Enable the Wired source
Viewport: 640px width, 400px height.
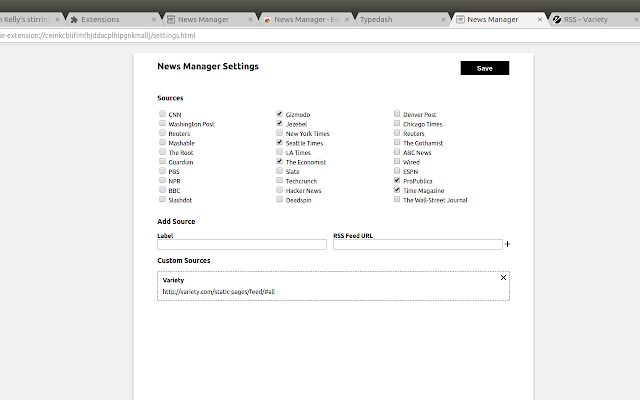(x=397, y=161)
